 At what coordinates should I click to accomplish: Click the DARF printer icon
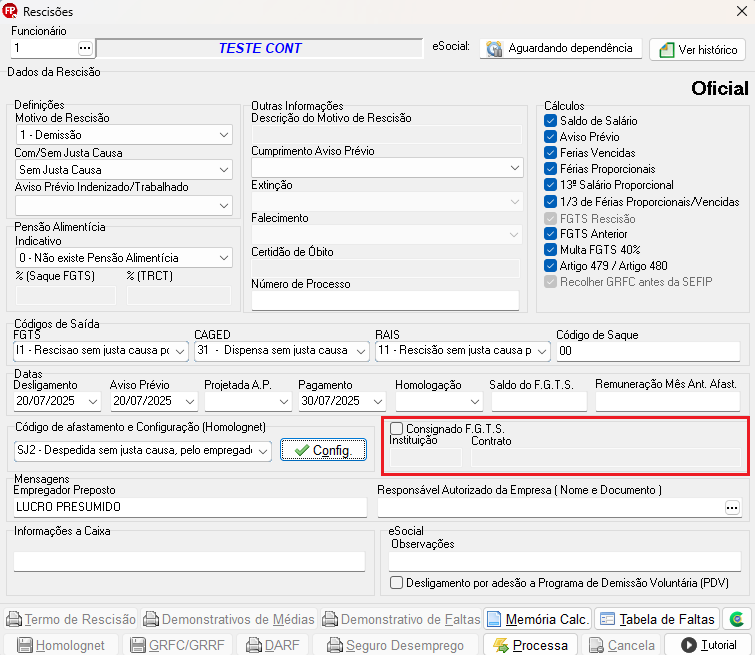[x=254, y=645]
